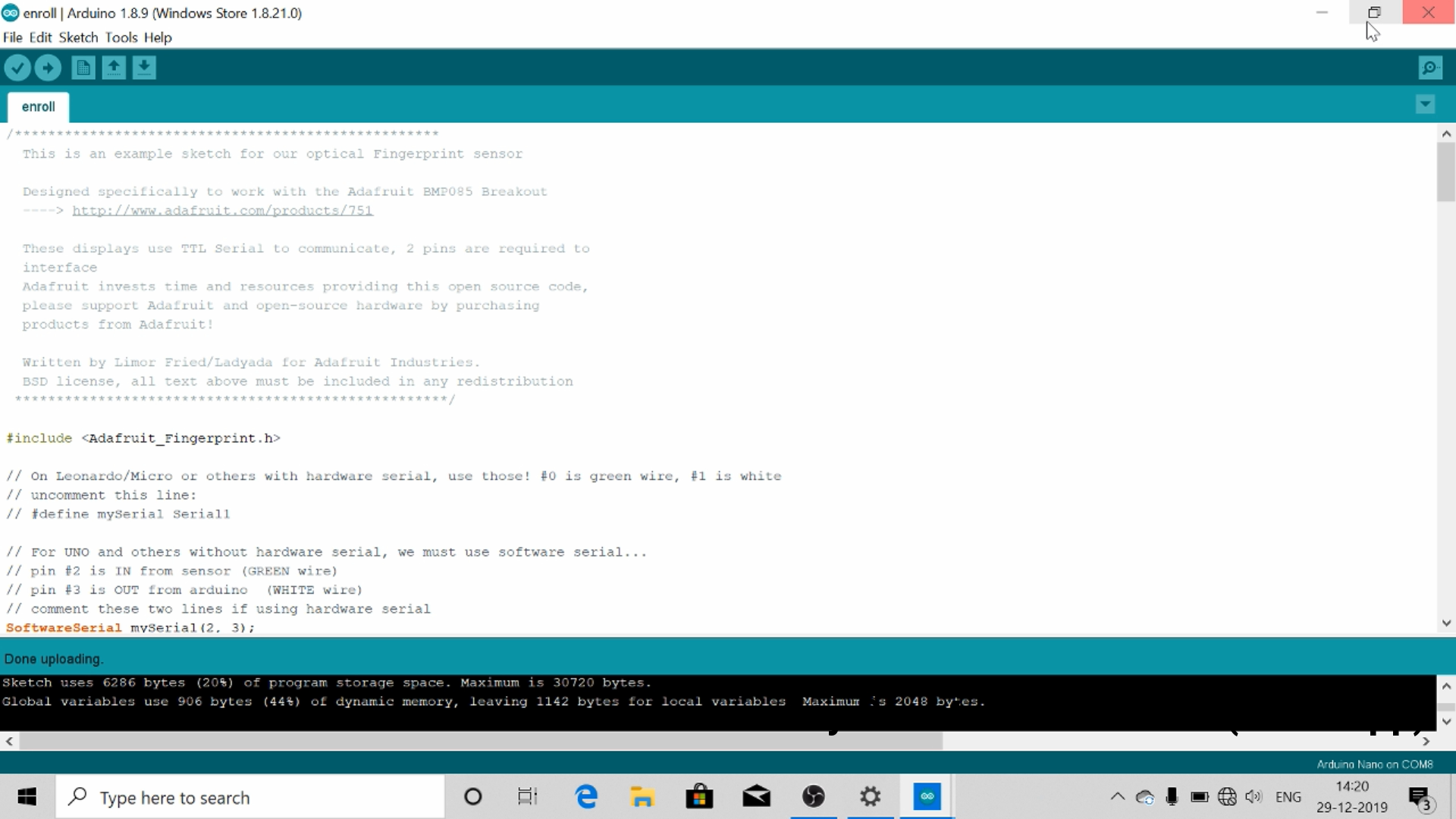Click the console scroll left arrow
1456x819 pixels.
(9, 742)
